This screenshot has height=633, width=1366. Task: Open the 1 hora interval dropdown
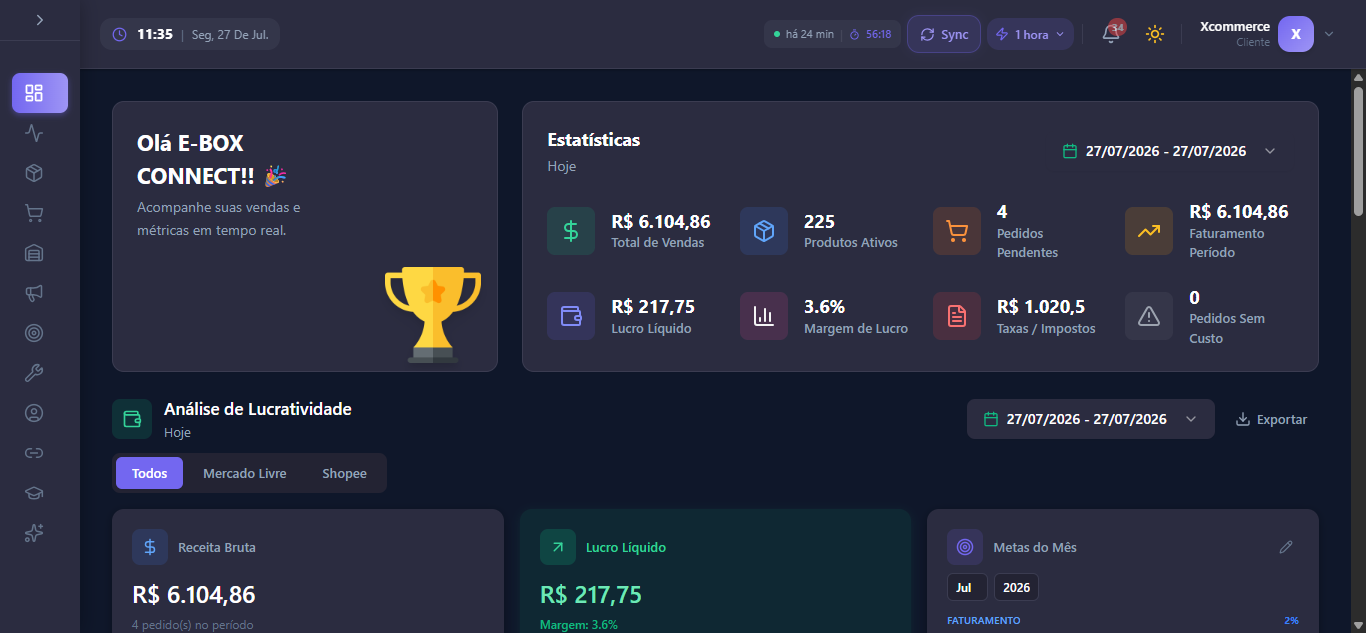click(1031, 34)
